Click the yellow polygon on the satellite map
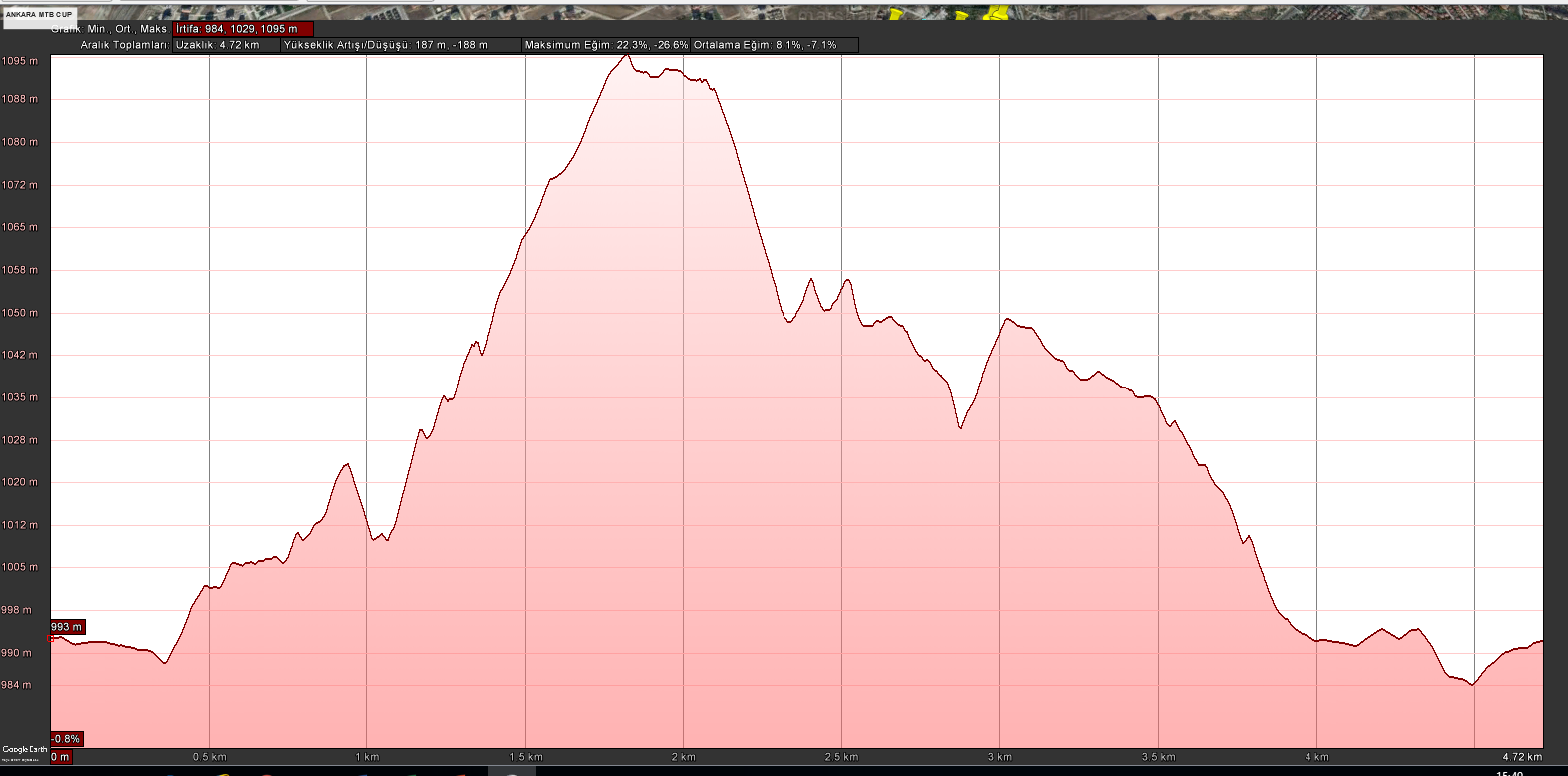The height and width of the screenshot is (776, 1568). (996, 11)
